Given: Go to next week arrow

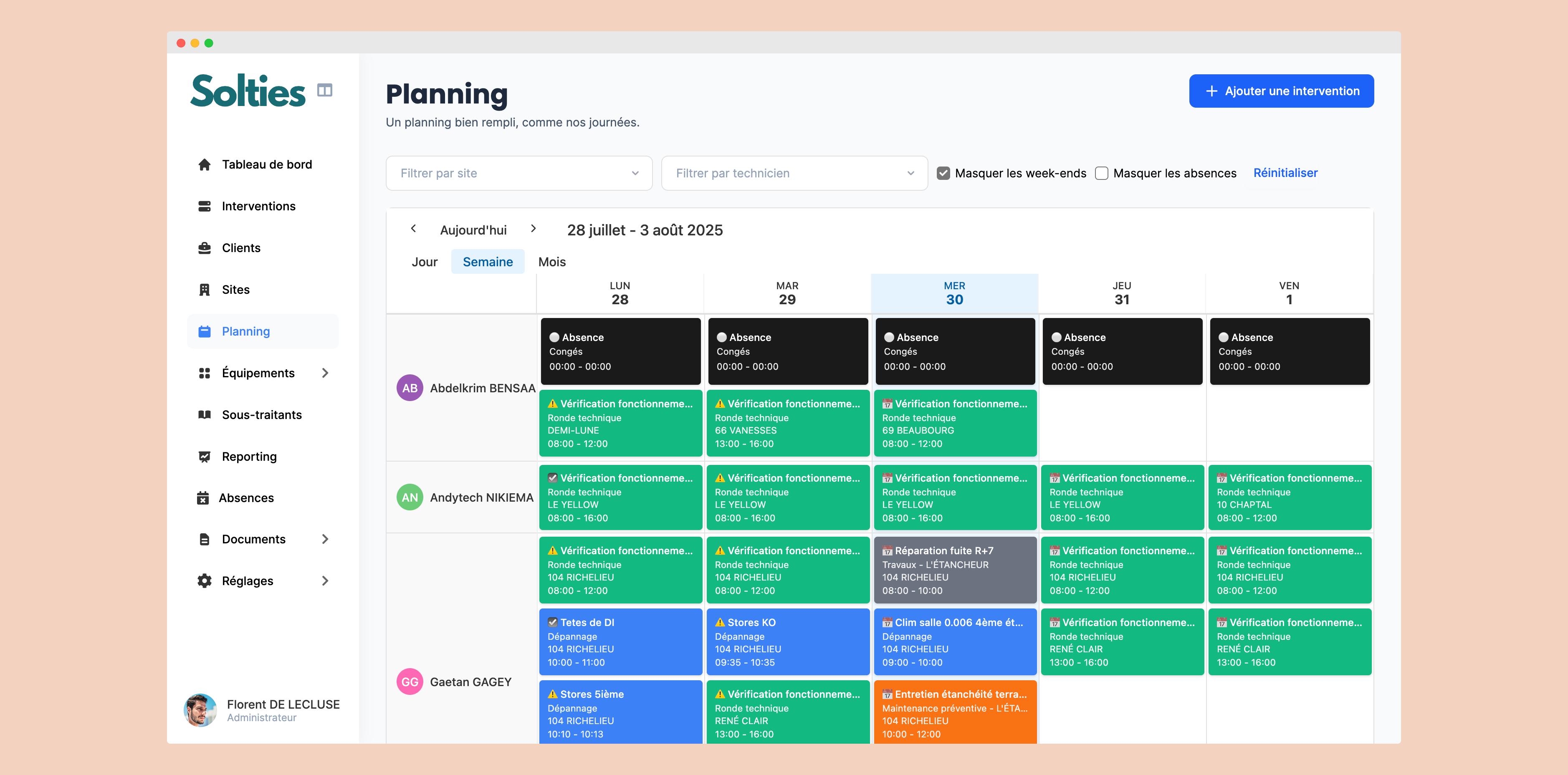Looking at the screenshot, I should click(533, 229).
